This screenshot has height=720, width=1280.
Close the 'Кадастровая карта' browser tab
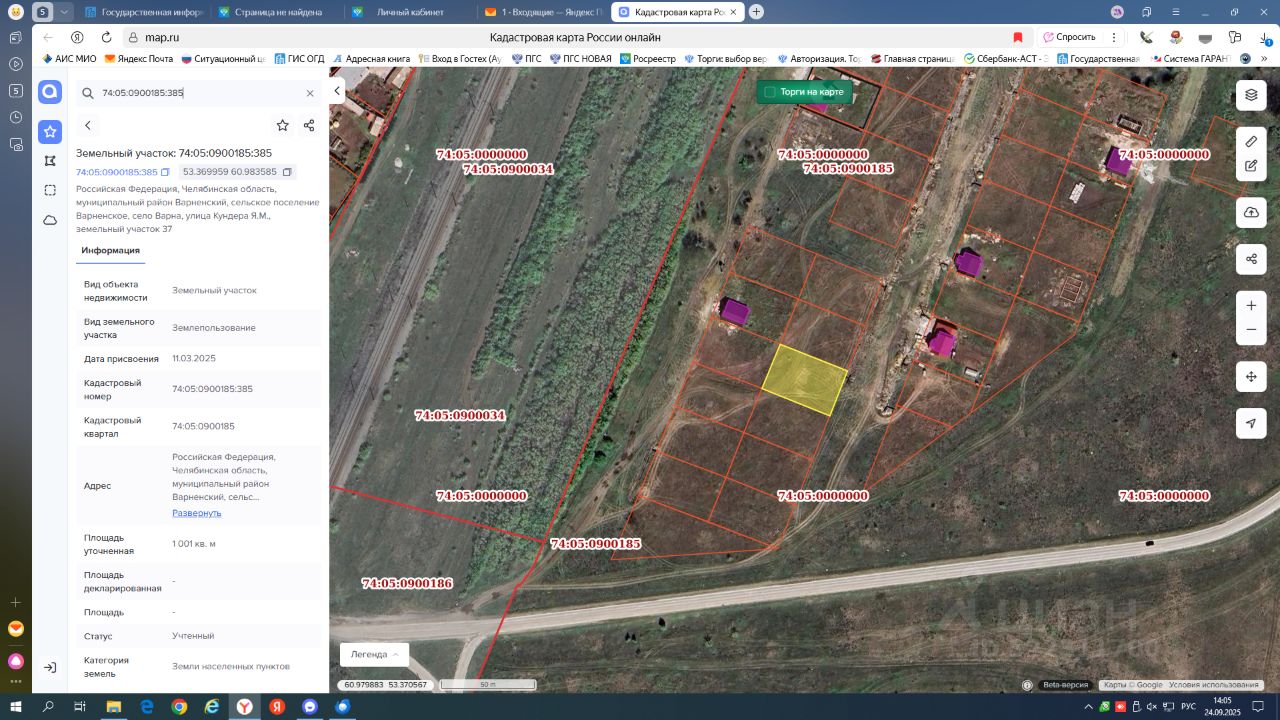tap(734, 12)
